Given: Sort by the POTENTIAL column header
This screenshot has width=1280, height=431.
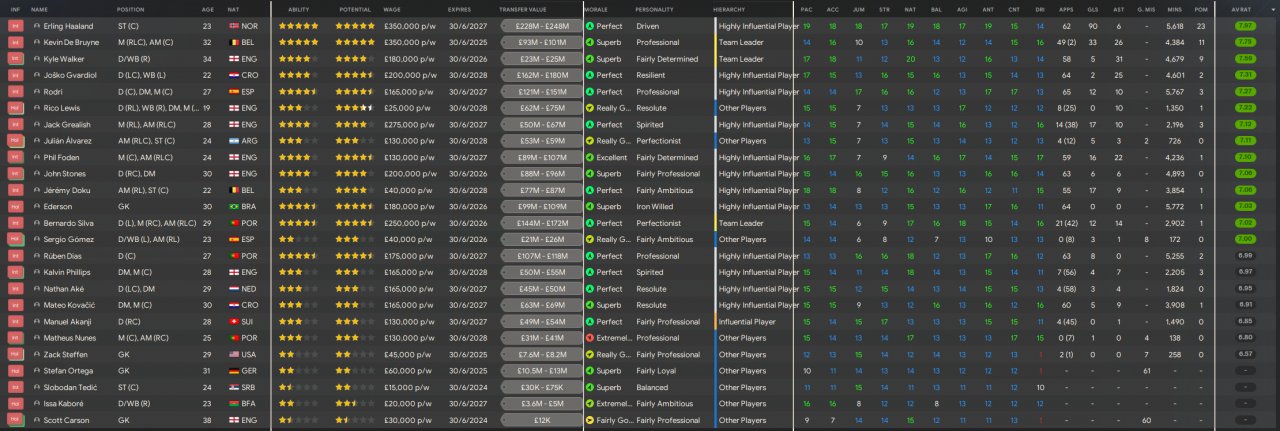Looking at the screenshot, I should pos(355,8).
